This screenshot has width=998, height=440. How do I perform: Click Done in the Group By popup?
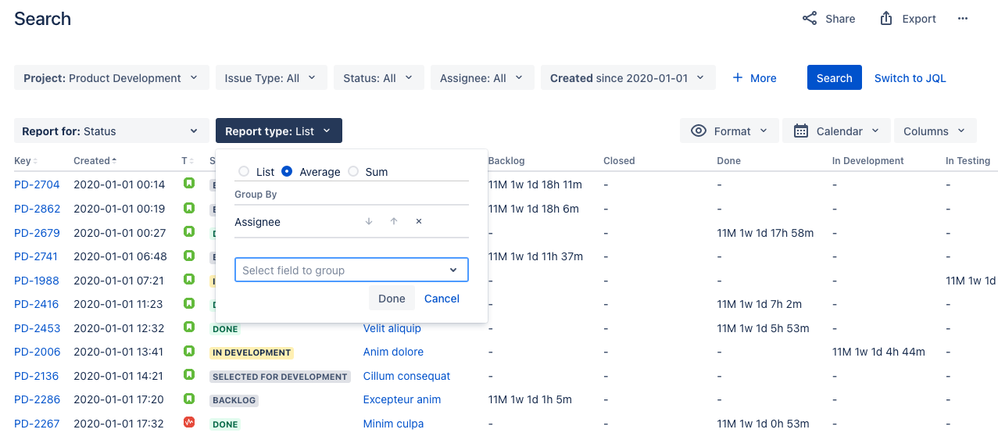[x=391, y=298]
